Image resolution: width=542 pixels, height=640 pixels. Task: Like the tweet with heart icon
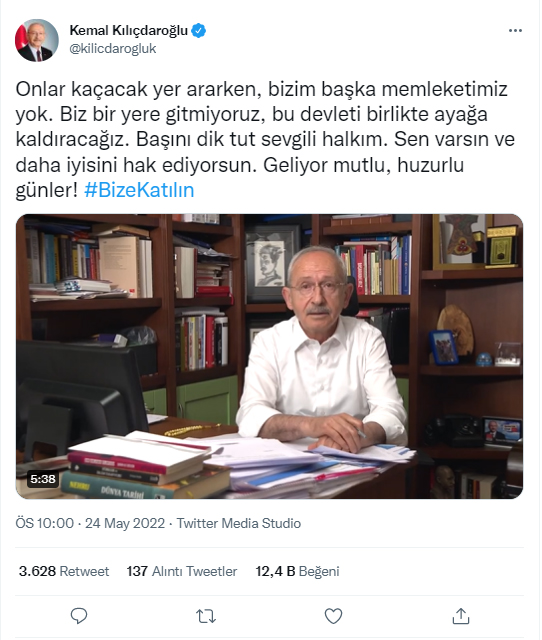coord(333,616)
